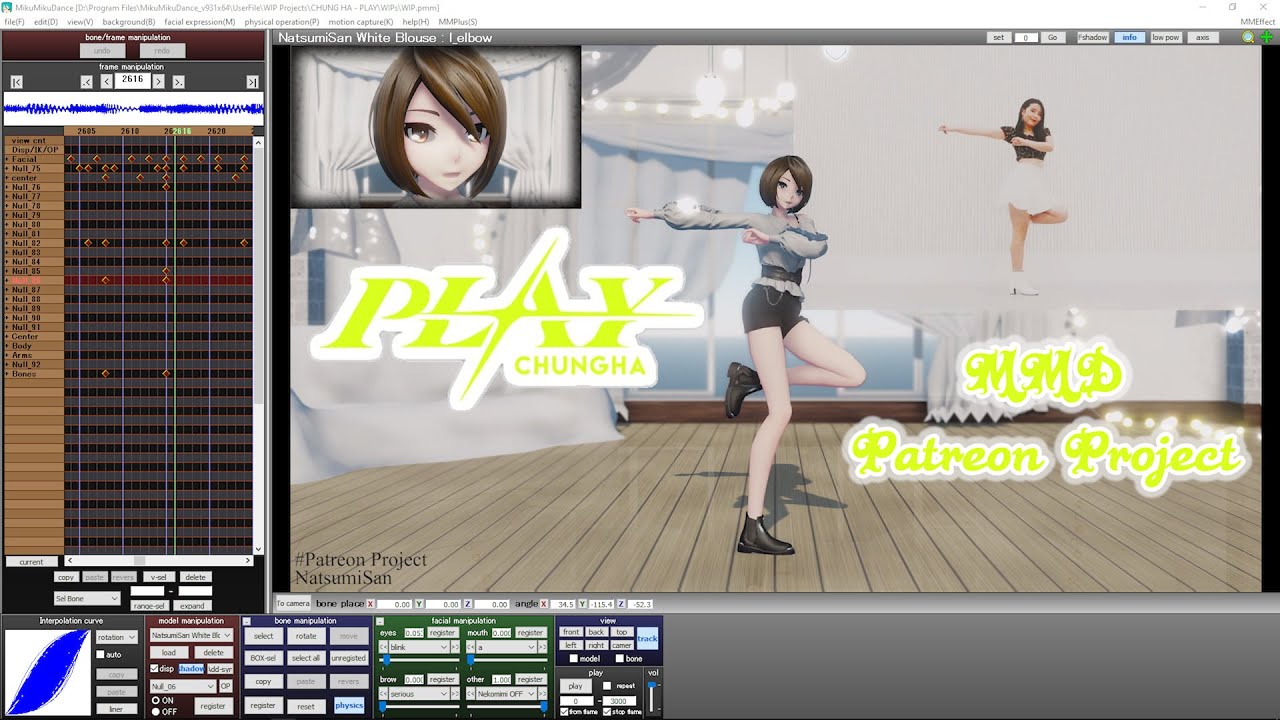Go to previous keyframe button
The height and width of the screenshot is (720, 1280).
(x=87, y=82)
